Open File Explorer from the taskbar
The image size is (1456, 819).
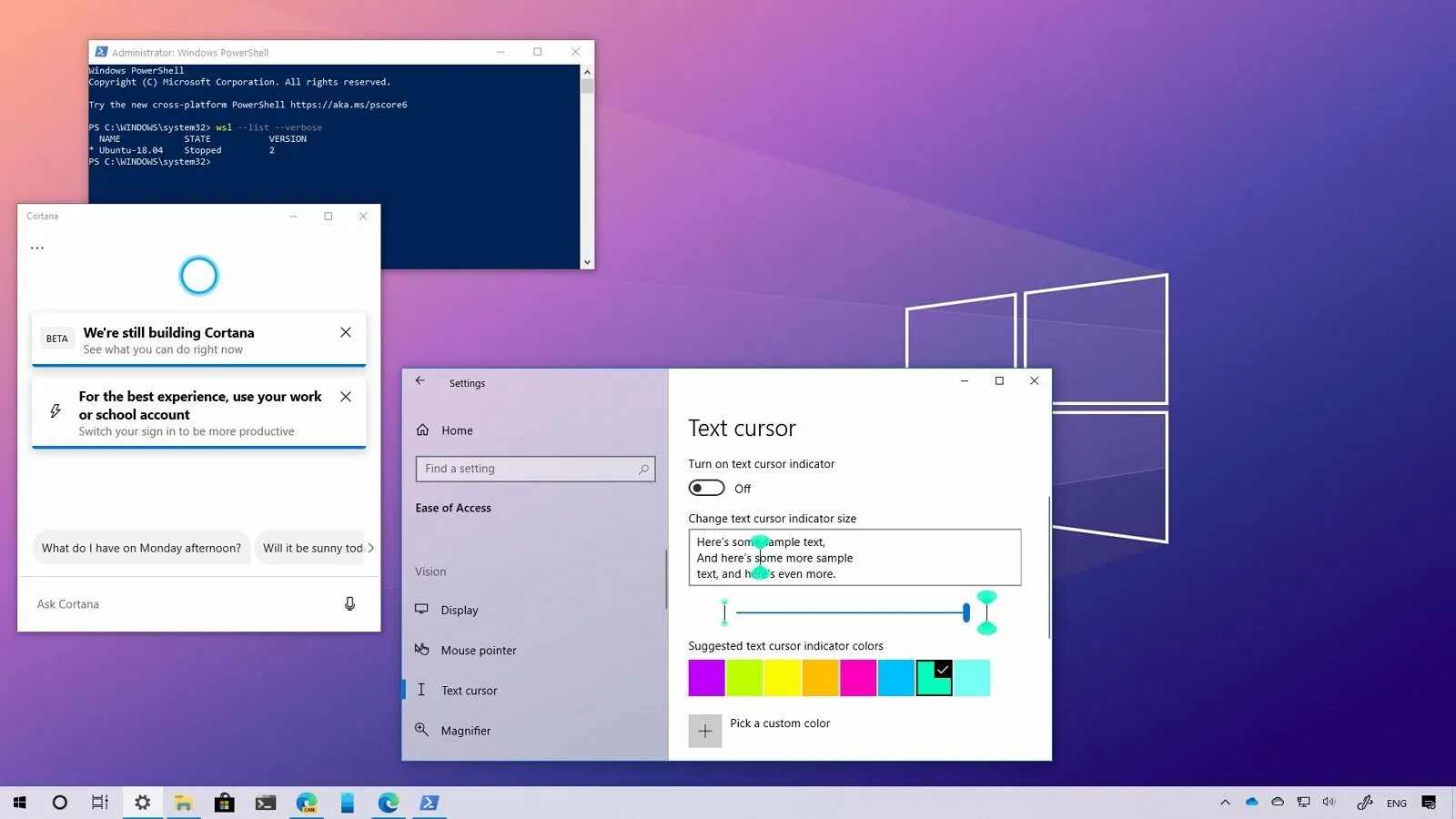pos(184,803)
